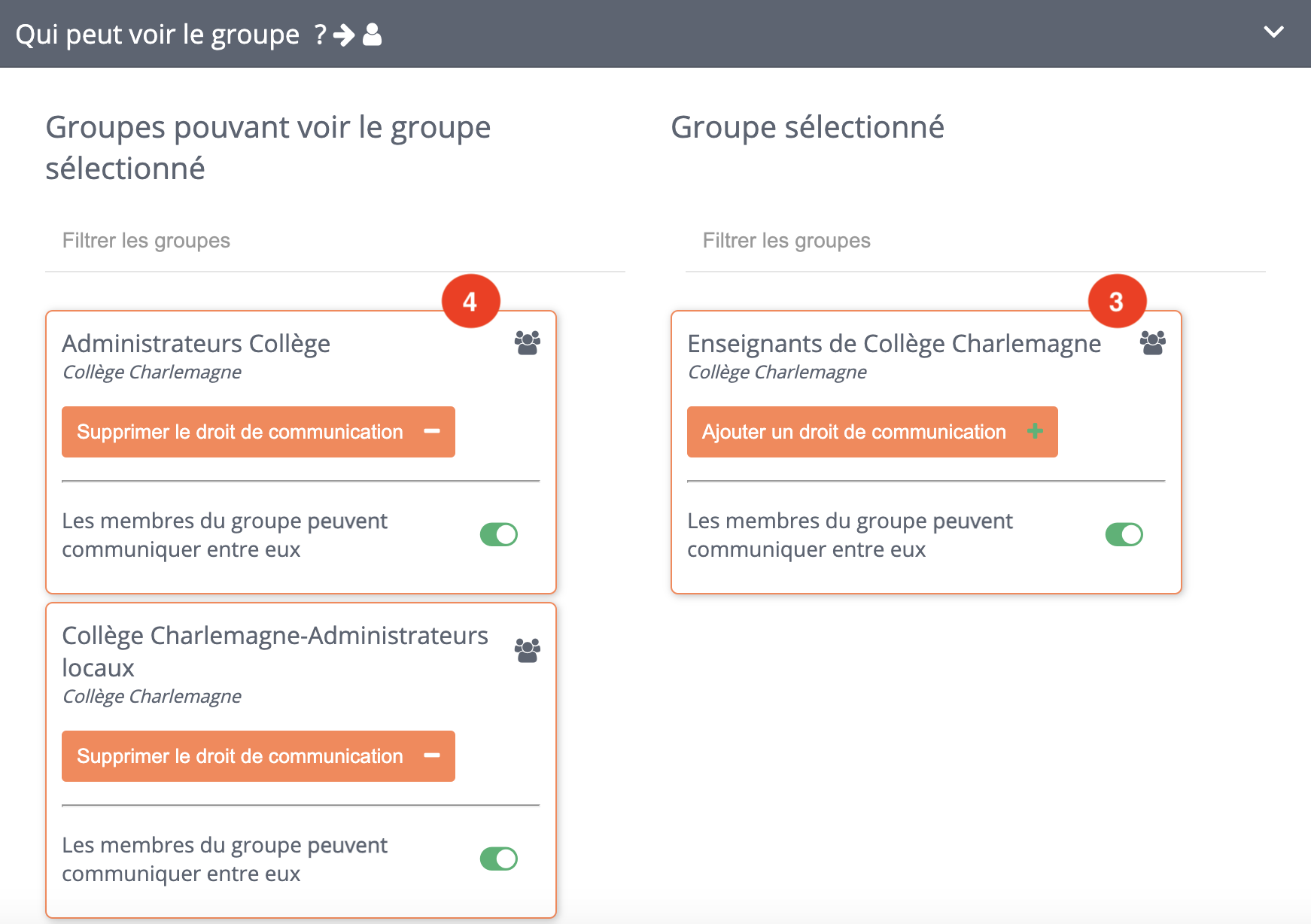This screenshot has height=924, width=1311.
Task: Focus the filter field under 'Groupe sélectionné'
Action: 975,241
